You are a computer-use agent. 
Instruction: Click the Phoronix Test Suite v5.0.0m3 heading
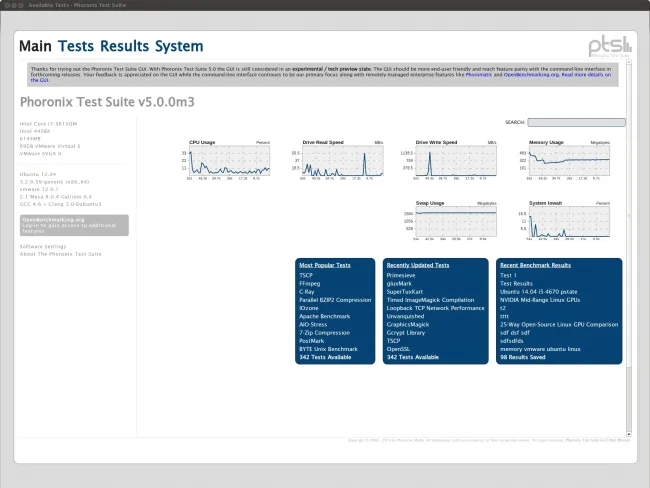point(107,102)
